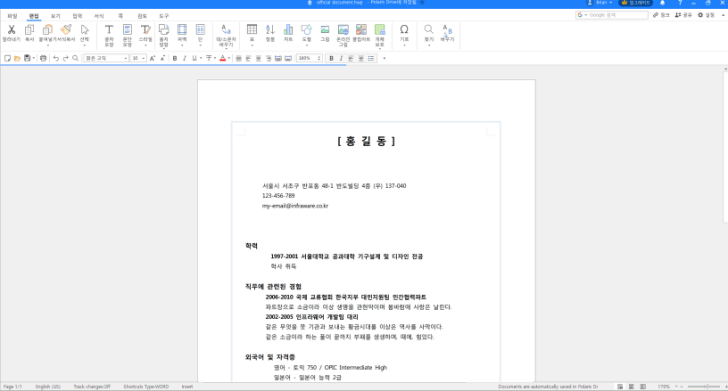Click the Cut (scissors) tool
This screenshot has width=728, height=391.
(x=12, y=33)
